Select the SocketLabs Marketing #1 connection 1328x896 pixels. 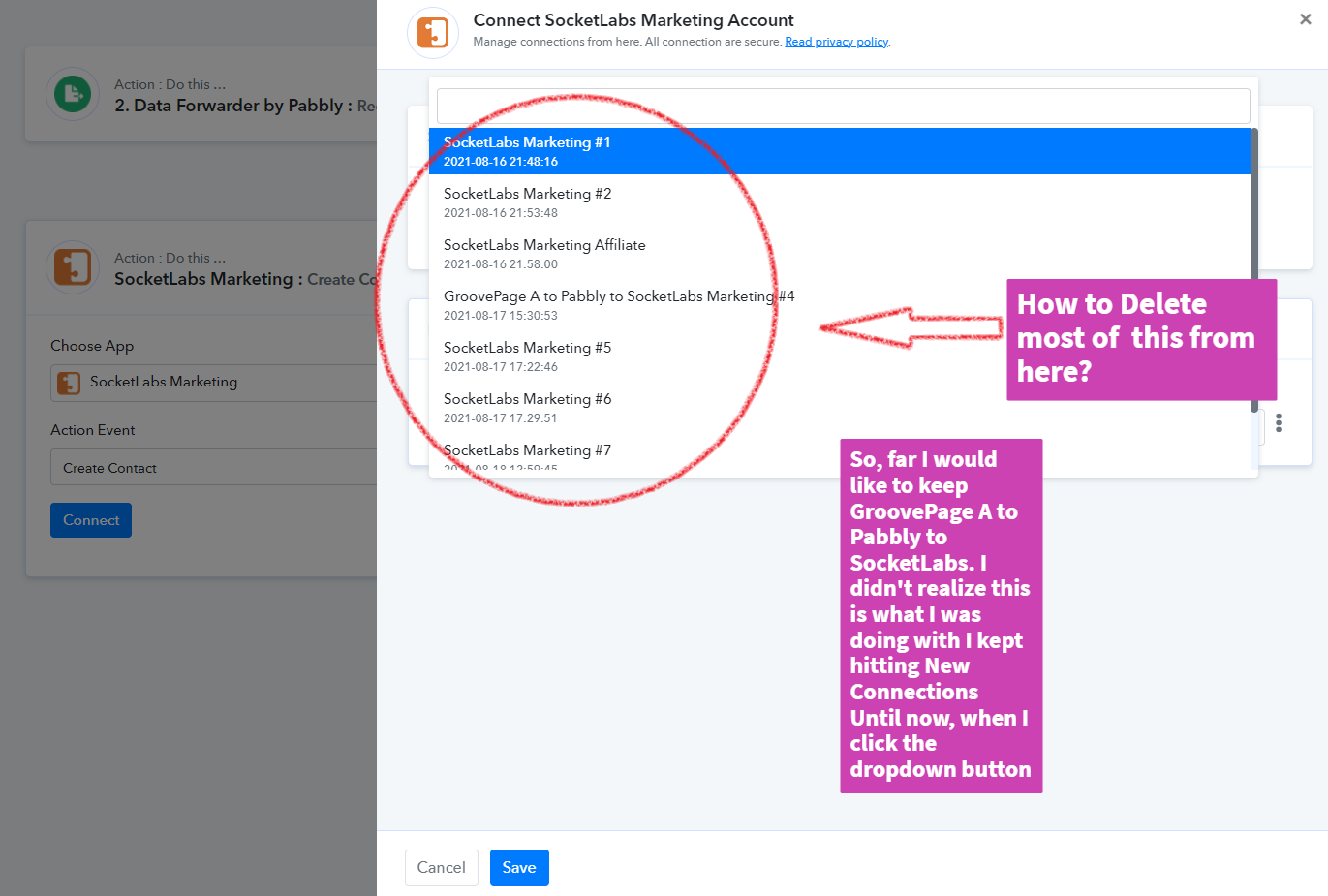pos(840,151)
